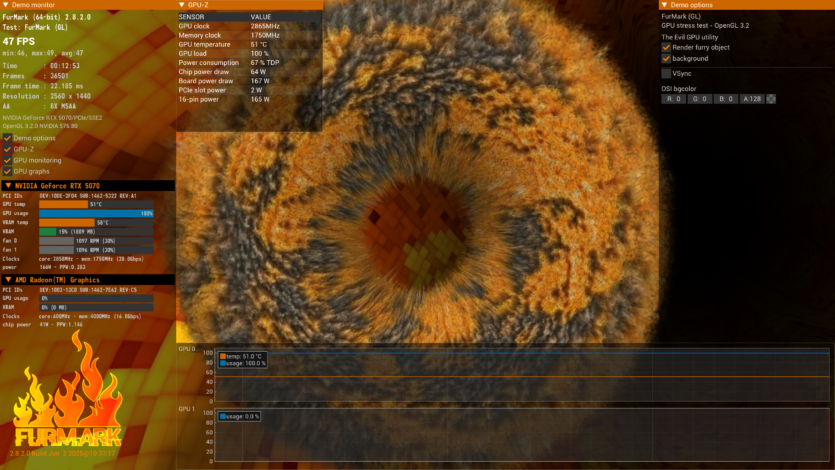Collapse the AMD Radeon(TM) Graphics section
835x470 pixels.
pos(8,279)
